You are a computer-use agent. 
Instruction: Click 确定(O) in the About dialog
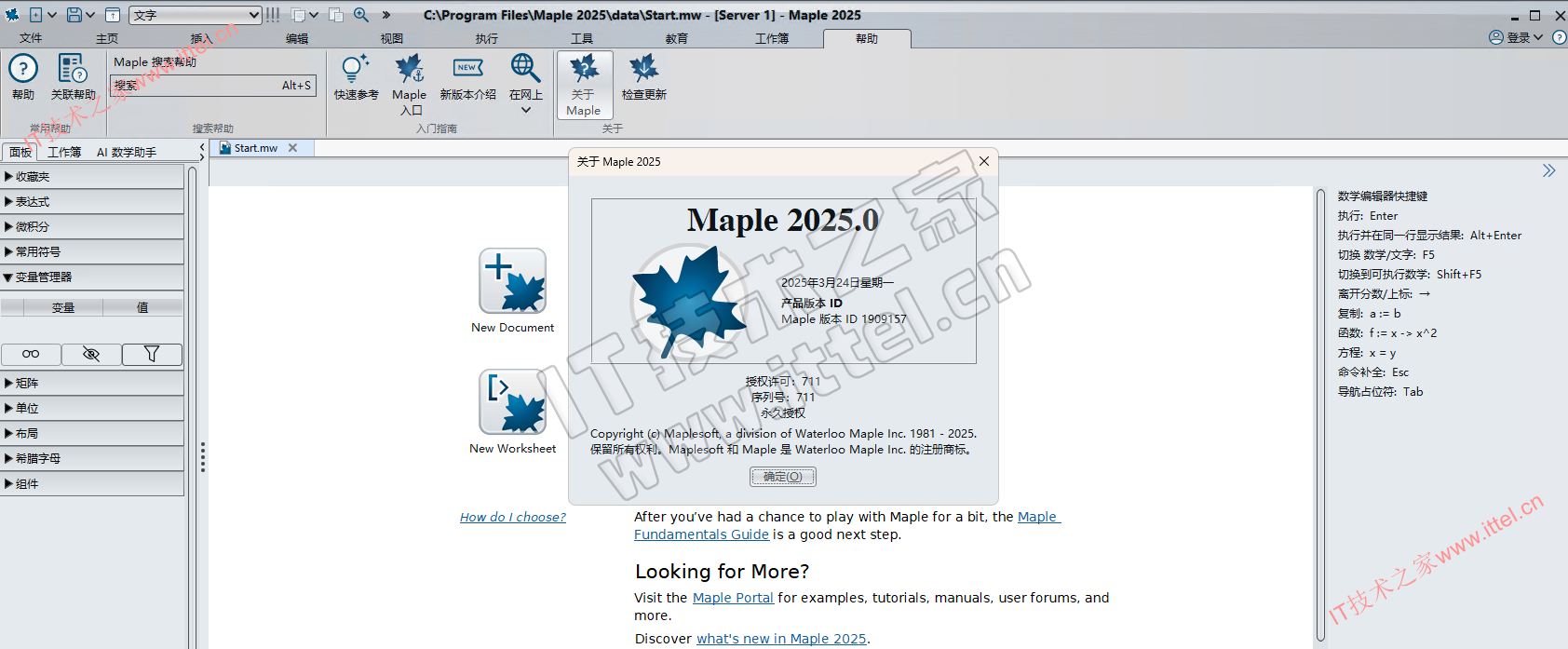[x=783, y=477]
